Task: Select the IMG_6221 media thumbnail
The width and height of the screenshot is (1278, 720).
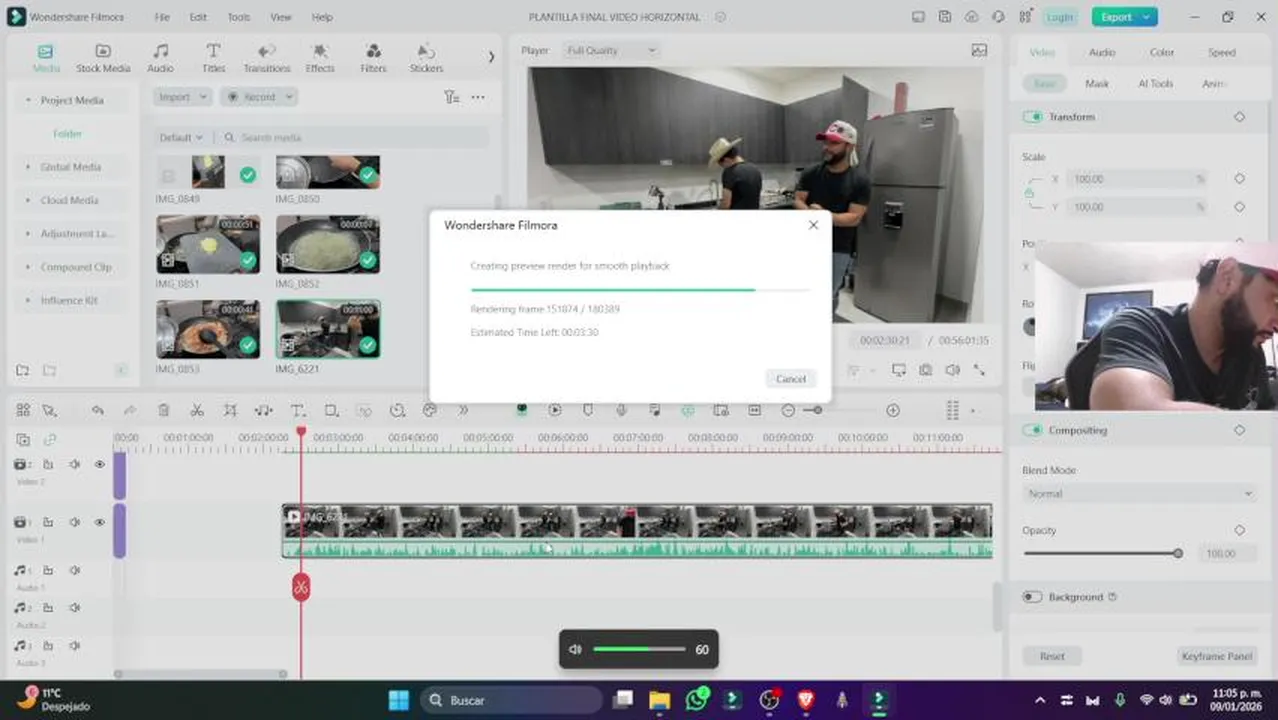Action: [x=328, y=329]
